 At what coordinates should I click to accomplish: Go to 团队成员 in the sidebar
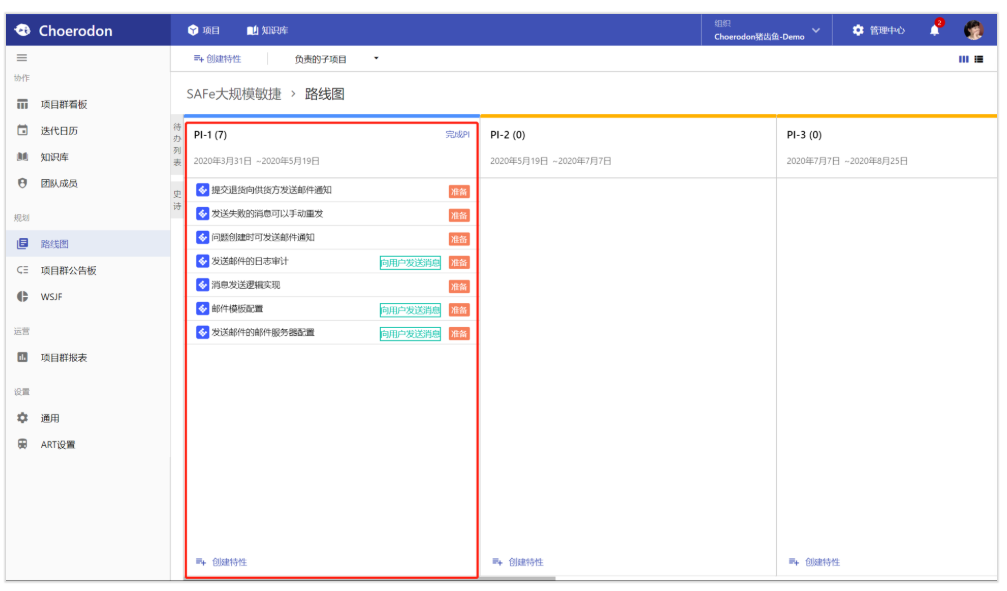(x=58, y=183)
